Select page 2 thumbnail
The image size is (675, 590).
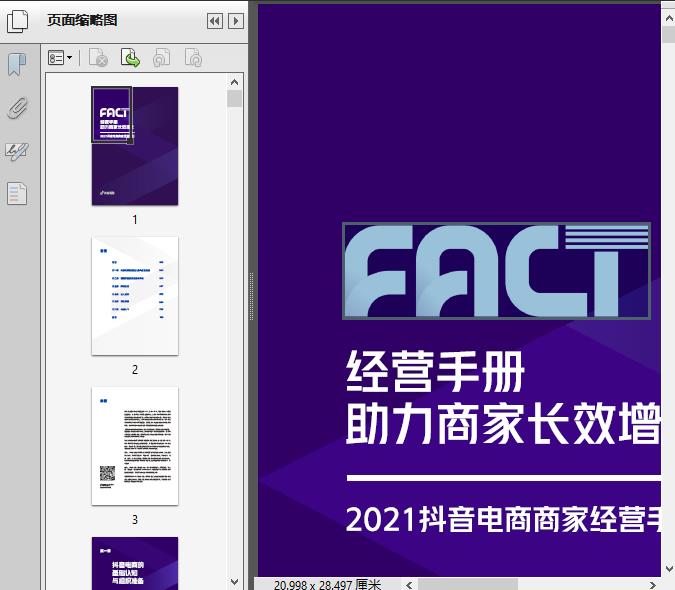tap(135, 296)
